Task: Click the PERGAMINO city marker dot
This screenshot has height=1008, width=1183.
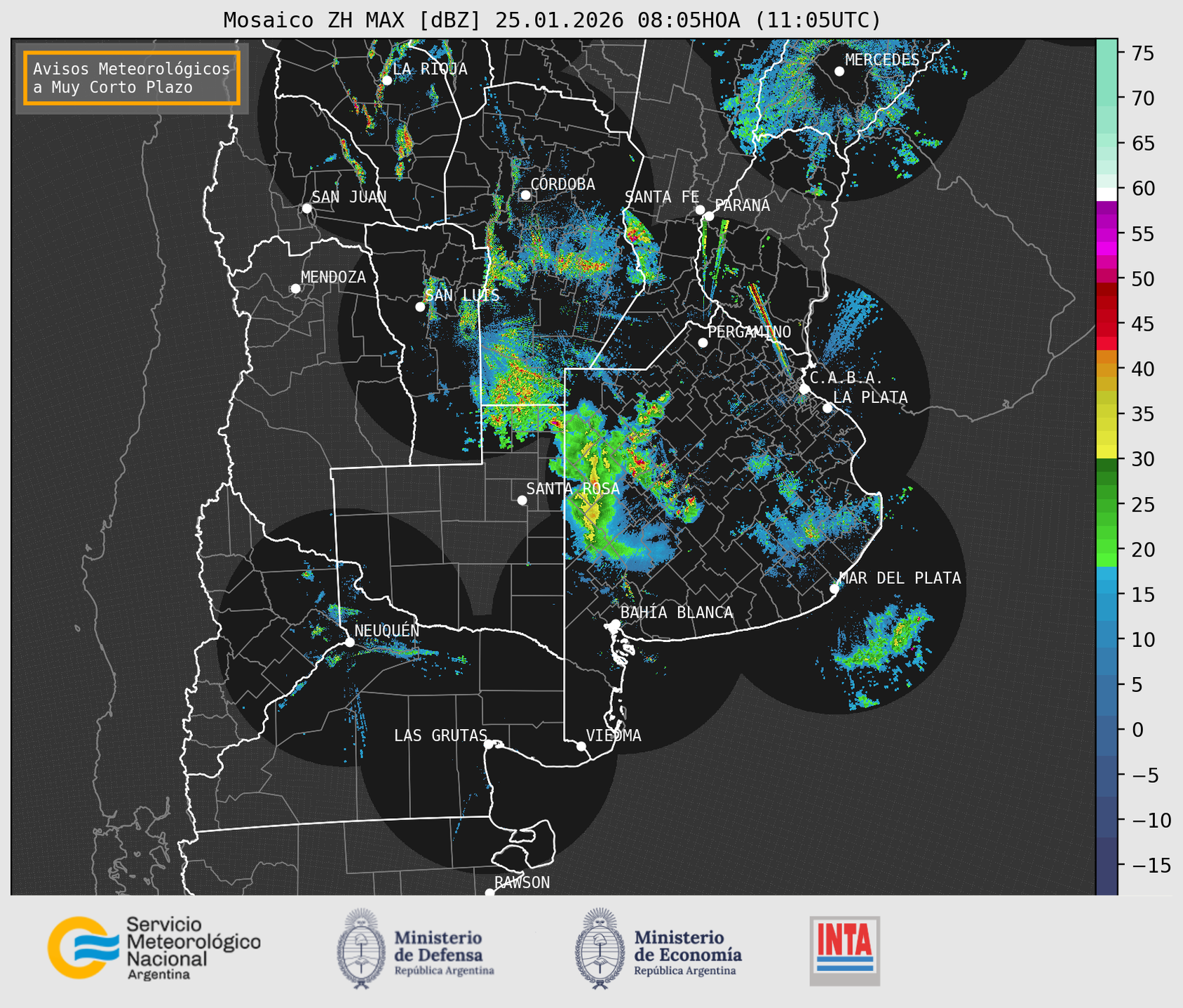Action: [x=703, y=343]
